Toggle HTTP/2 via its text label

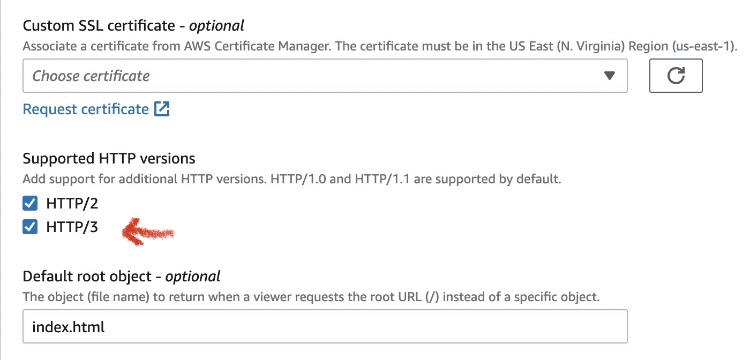(x=72, y=204)
